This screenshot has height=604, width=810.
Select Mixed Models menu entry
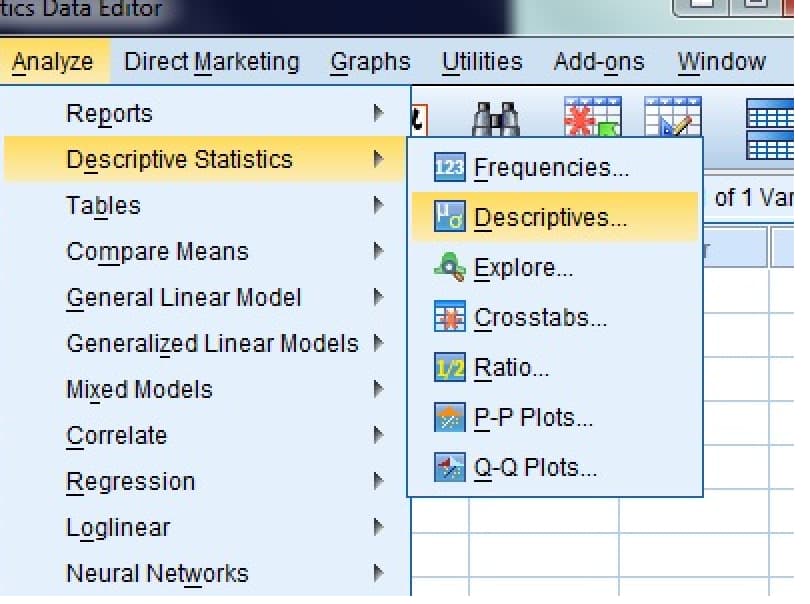[x=204, y=389]
